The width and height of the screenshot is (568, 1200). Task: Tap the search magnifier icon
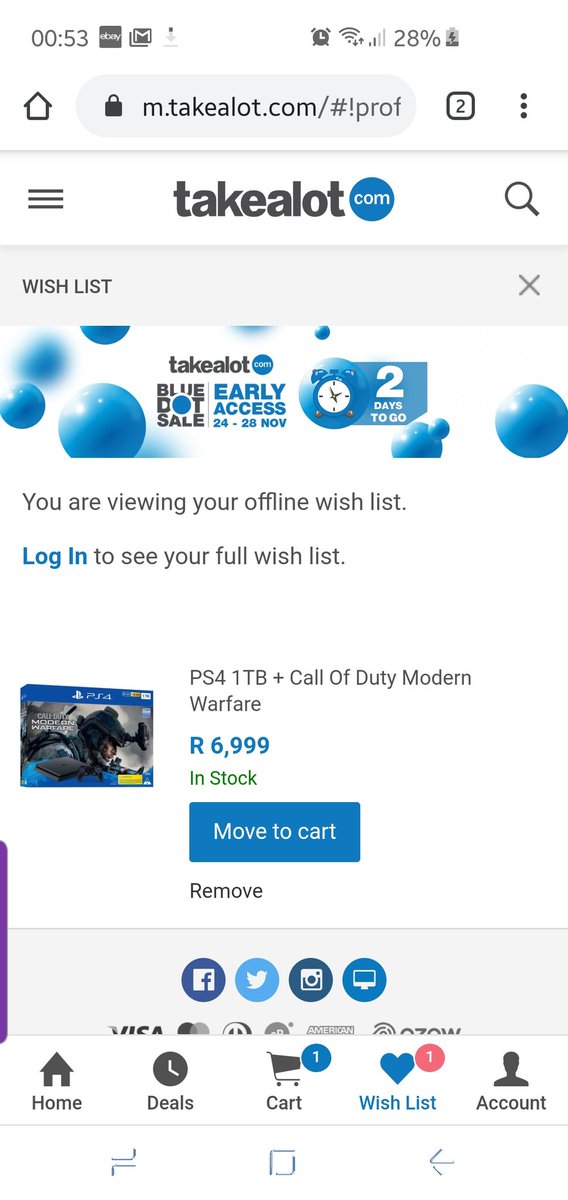point(522,199)
